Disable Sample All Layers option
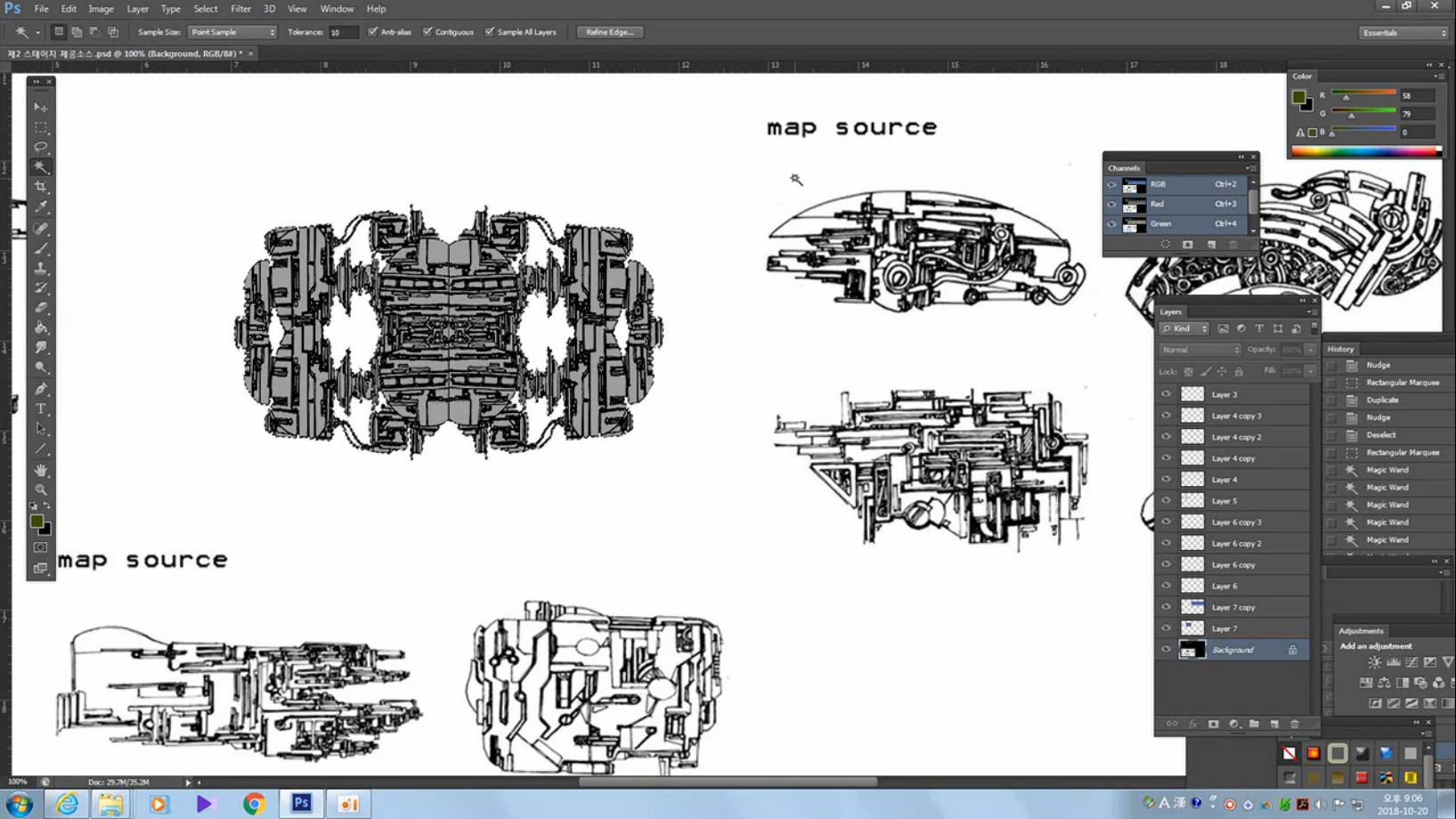The width and height of the screenshot is (1456, 819). (x=490, y=32)
